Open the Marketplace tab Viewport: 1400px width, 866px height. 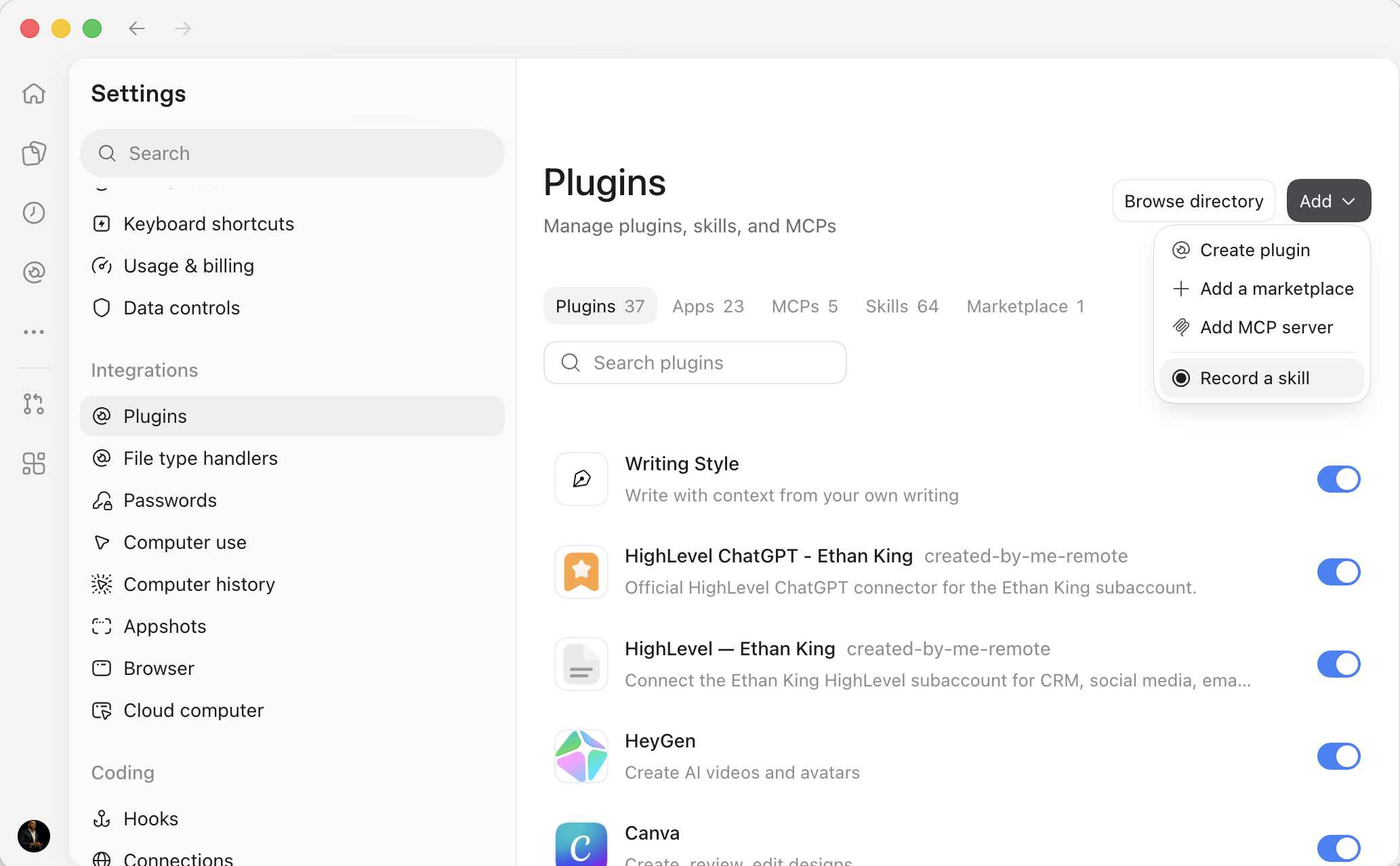1026,306
